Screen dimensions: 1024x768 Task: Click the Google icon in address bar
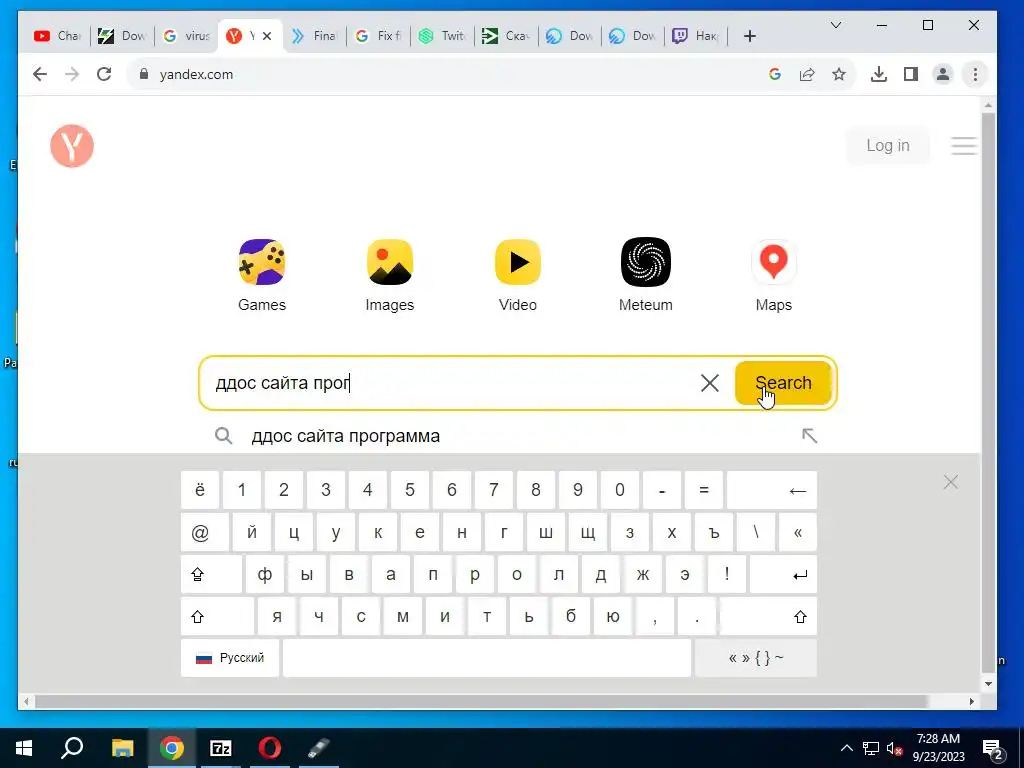[775, 74]
